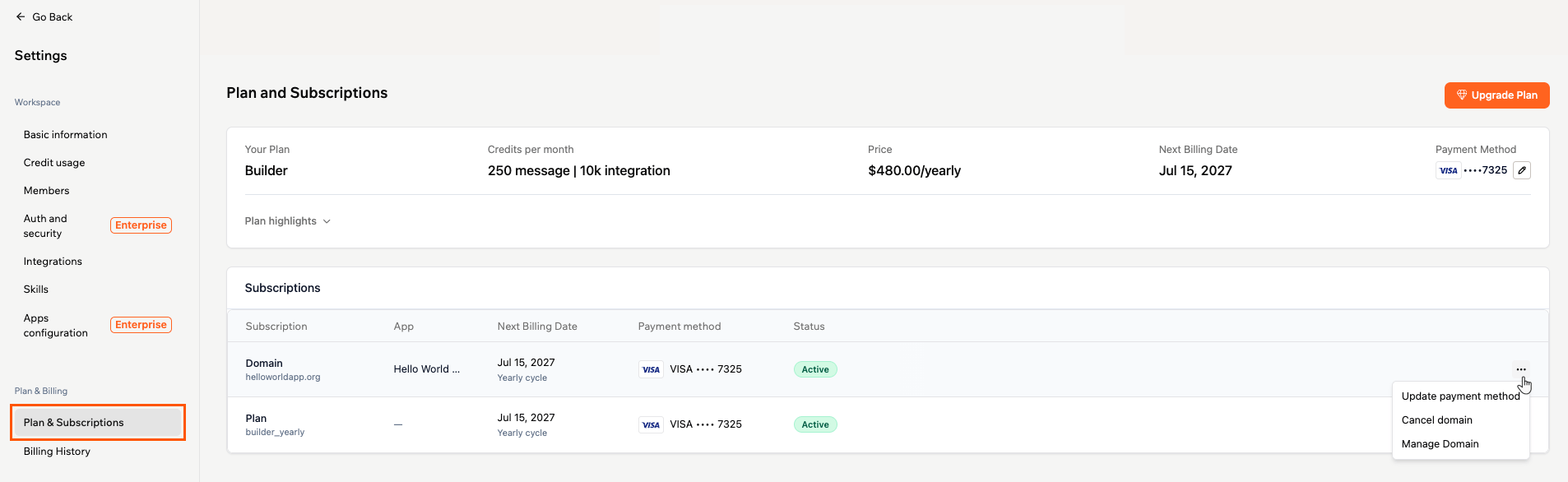Image resolution: width=1568 pixels, height=482 pixels.
Task: Click the 250 message | 10k integration value
Action: (578, 171)
